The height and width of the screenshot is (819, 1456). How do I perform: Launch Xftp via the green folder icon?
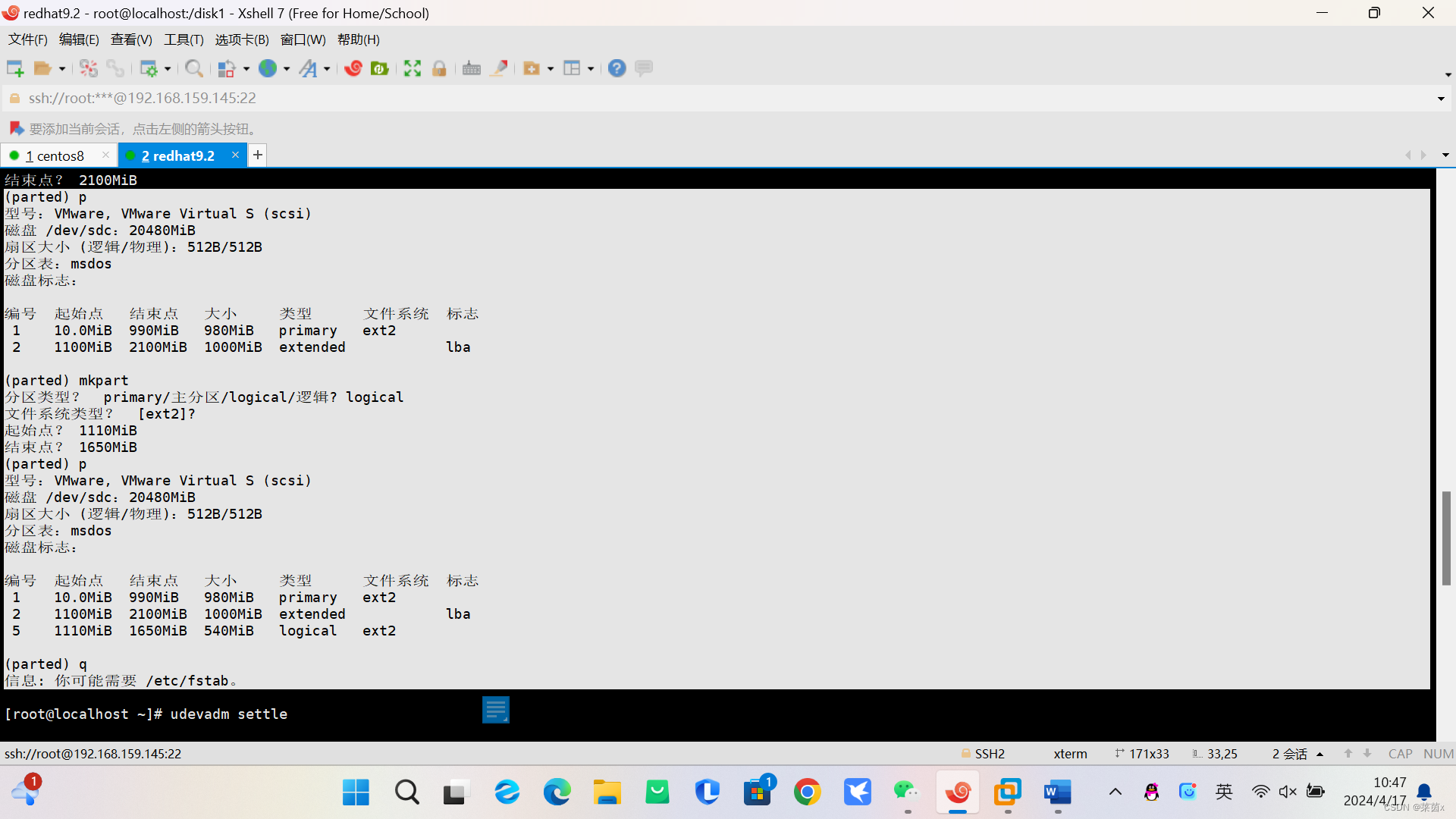pyautogui.click(x=380, y=67)
